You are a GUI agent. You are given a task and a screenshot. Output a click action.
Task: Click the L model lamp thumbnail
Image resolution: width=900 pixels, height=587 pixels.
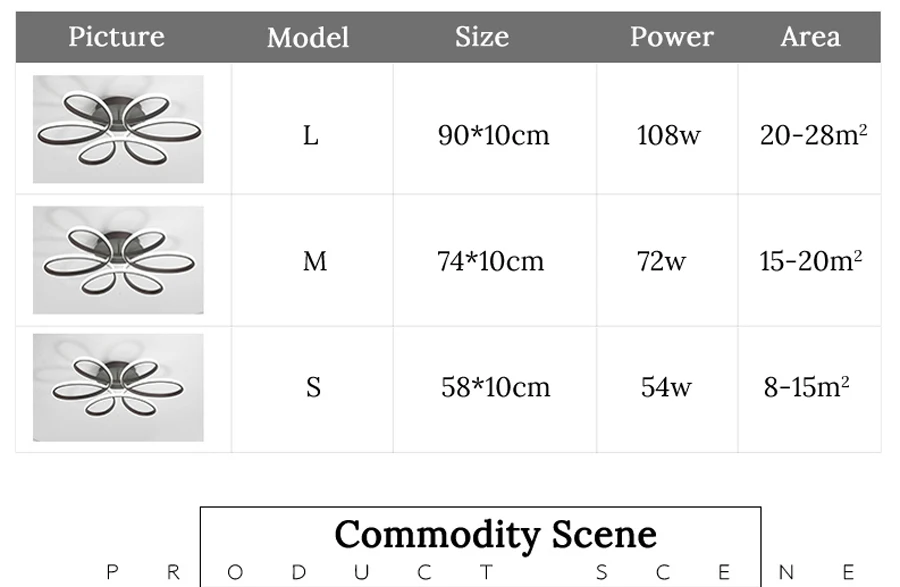click(118, 129)
